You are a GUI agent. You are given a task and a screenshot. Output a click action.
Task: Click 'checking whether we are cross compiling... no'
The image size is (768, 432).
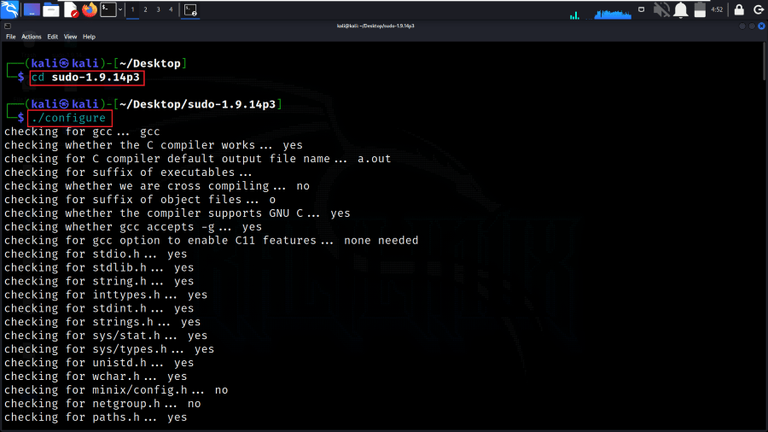[157, 186]
